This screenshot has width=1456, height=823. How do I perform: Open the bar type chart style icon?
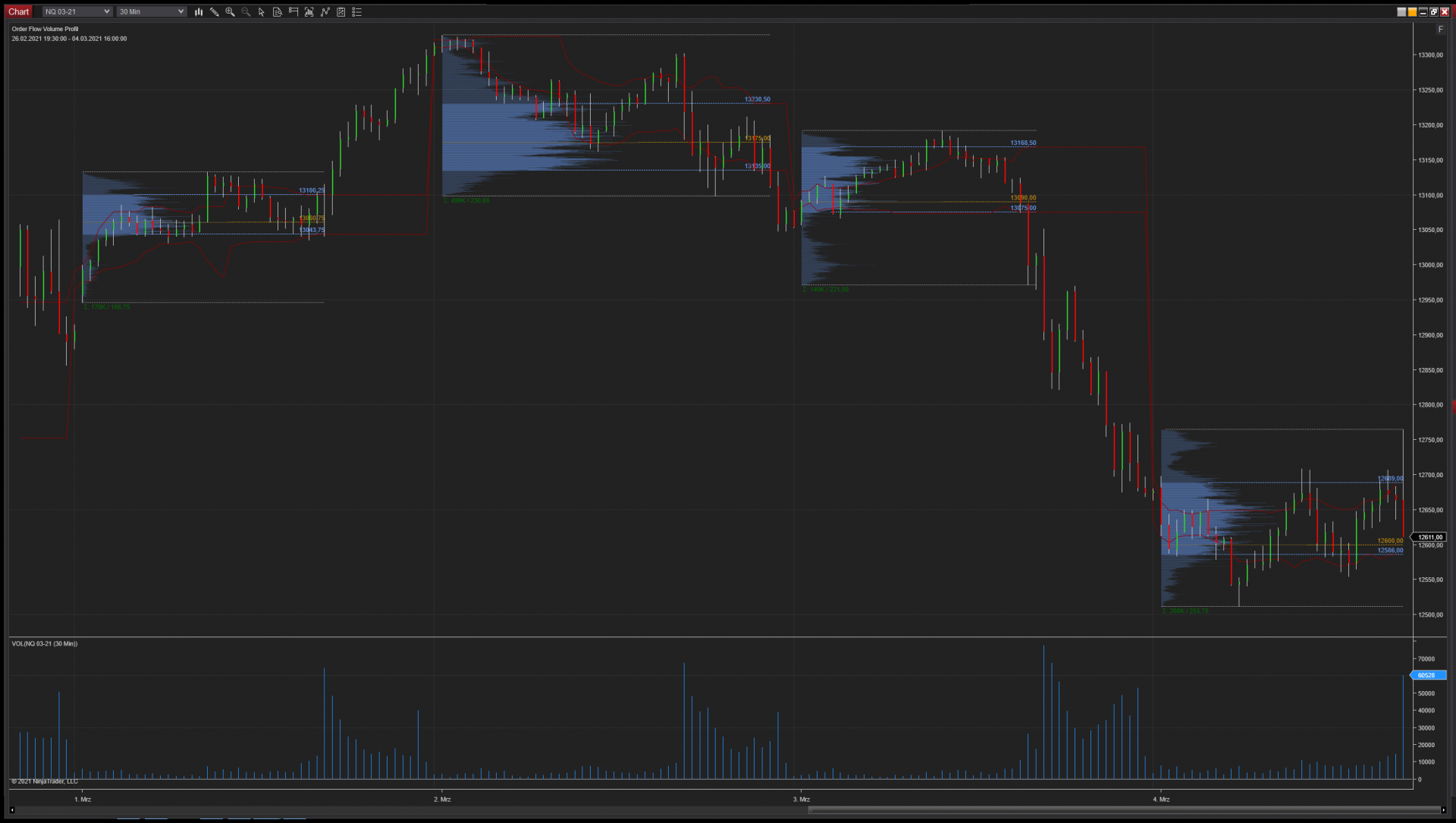click(x=199, y=12)
